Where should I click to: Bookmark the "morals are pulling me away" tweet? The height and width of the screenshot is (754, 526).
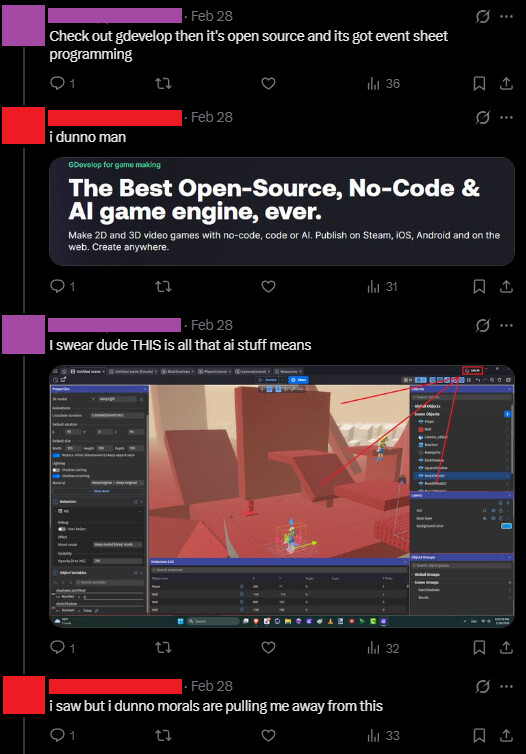point(479,735)
